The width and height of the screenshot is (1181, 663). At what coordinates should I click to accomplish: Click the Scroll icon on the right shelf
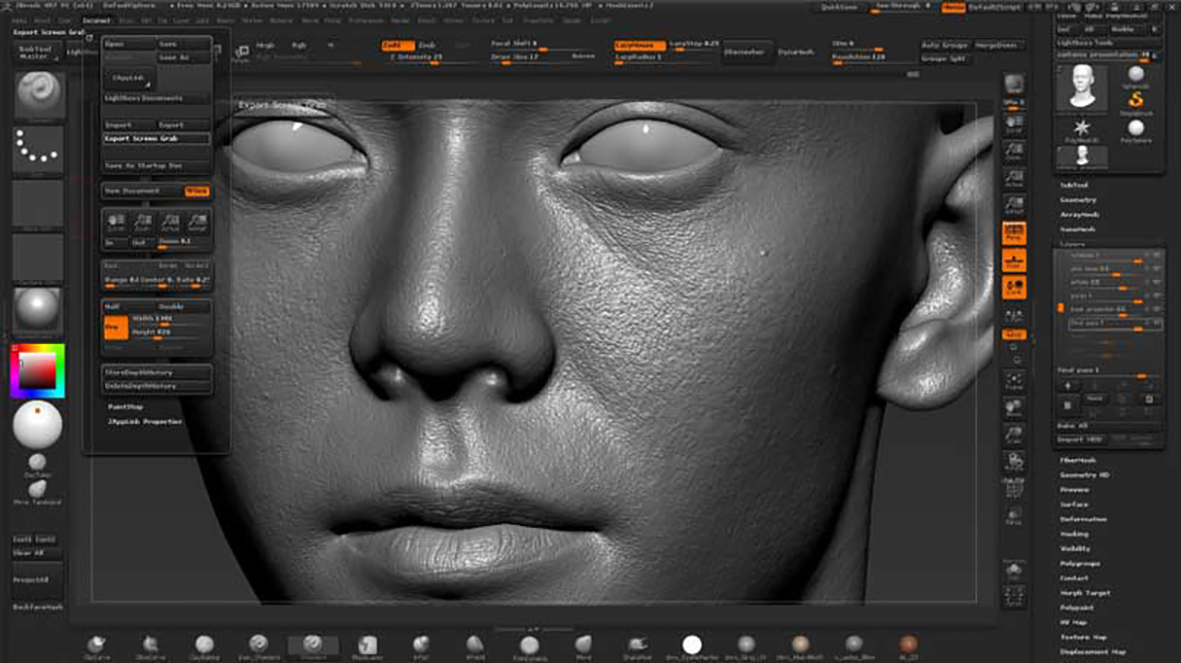pos(1014,124)
